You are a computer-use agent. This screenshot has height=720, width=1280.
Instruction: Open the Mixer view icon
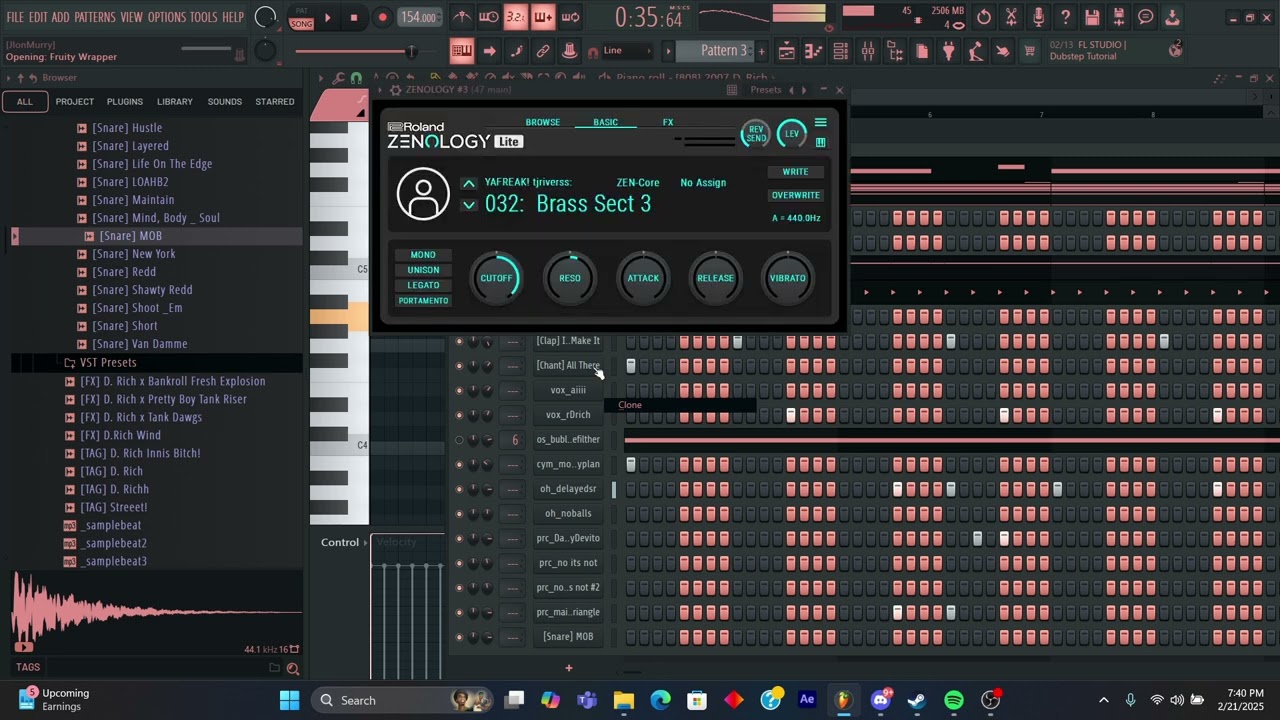coord(868,51)
